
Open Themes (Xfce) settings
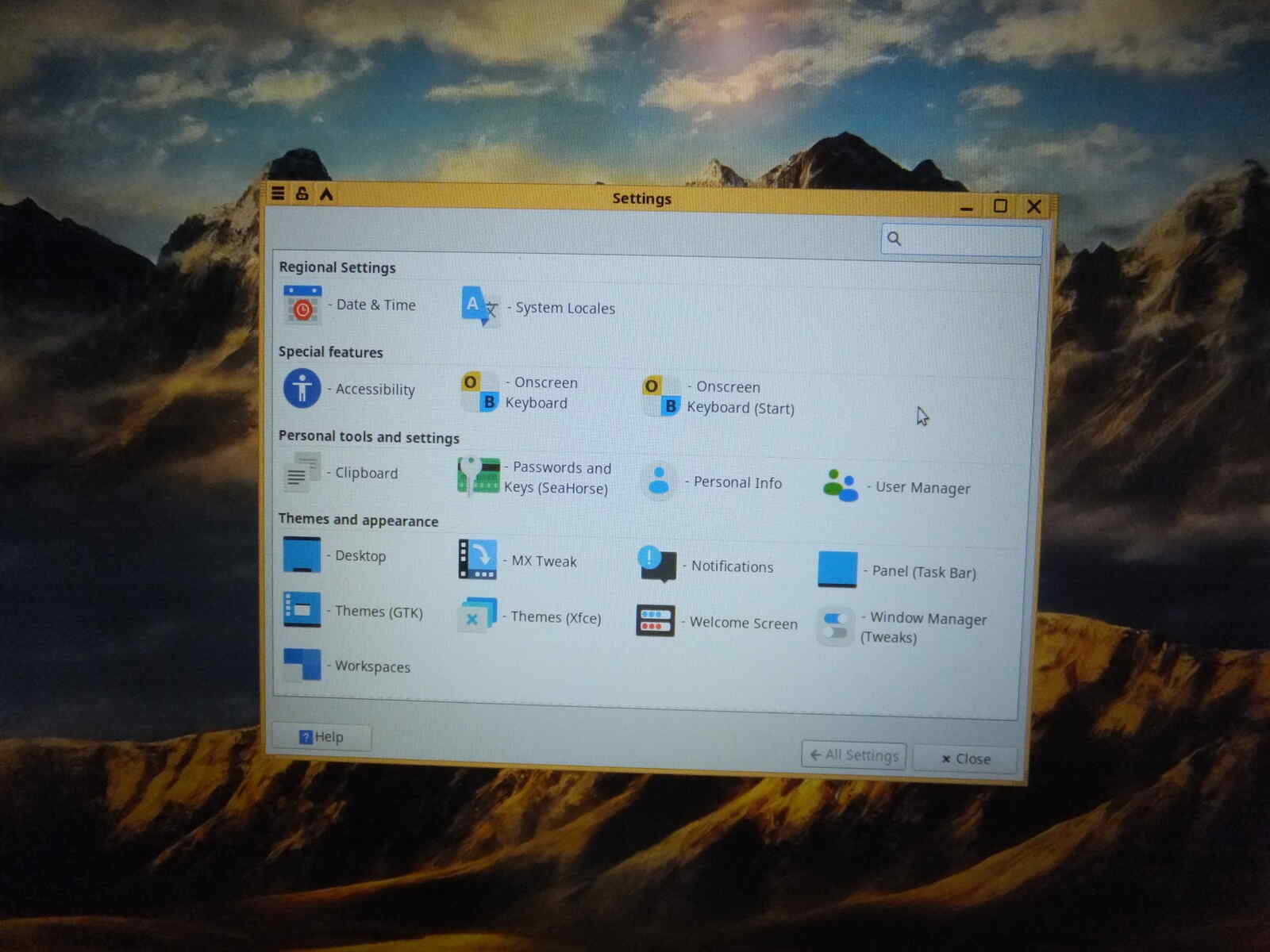(x=530, y=616)
